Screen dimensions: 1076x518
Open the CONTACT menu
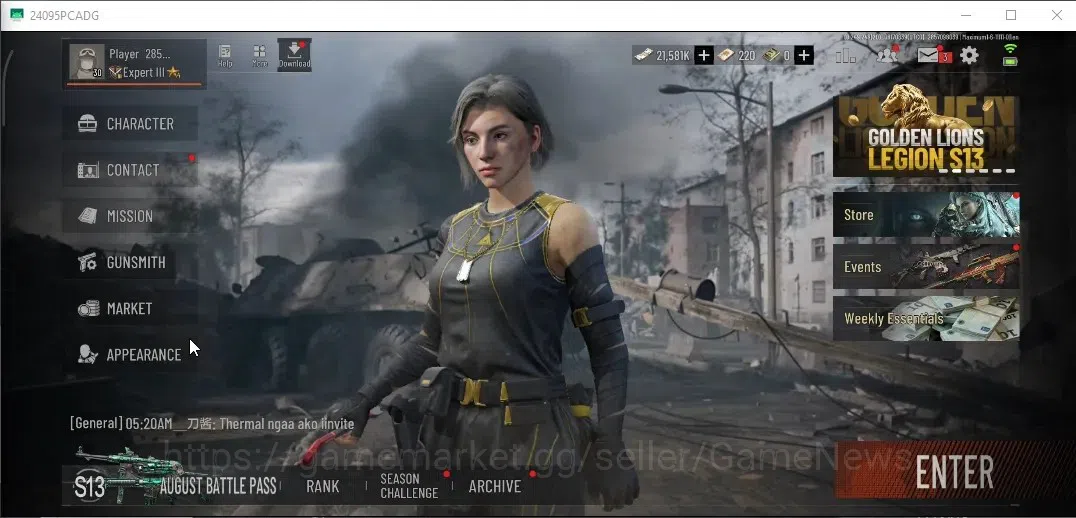point(131,169)
